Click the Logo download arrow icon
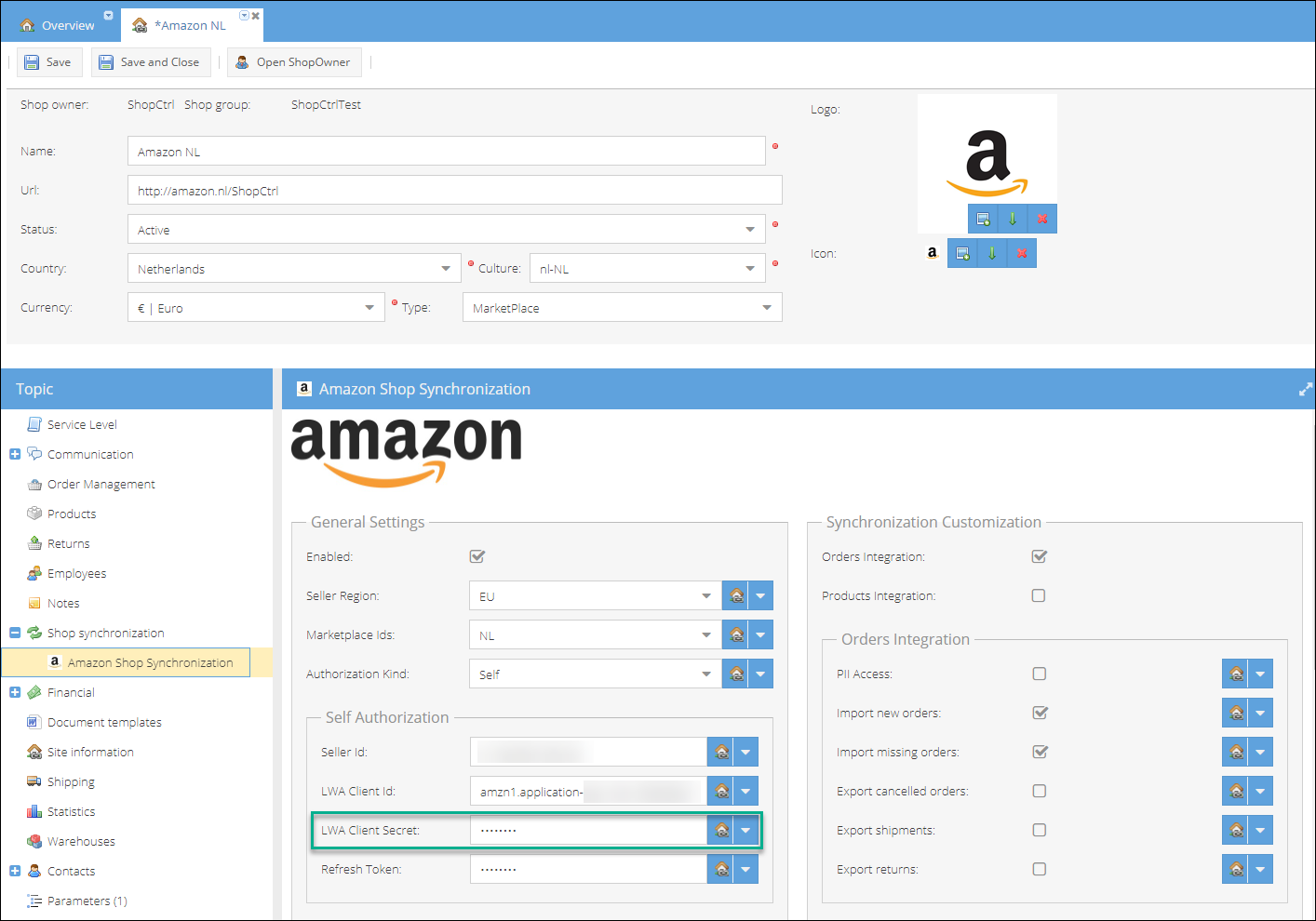The height and width of the screenshot is (921, 1316). pos(1013,219)
